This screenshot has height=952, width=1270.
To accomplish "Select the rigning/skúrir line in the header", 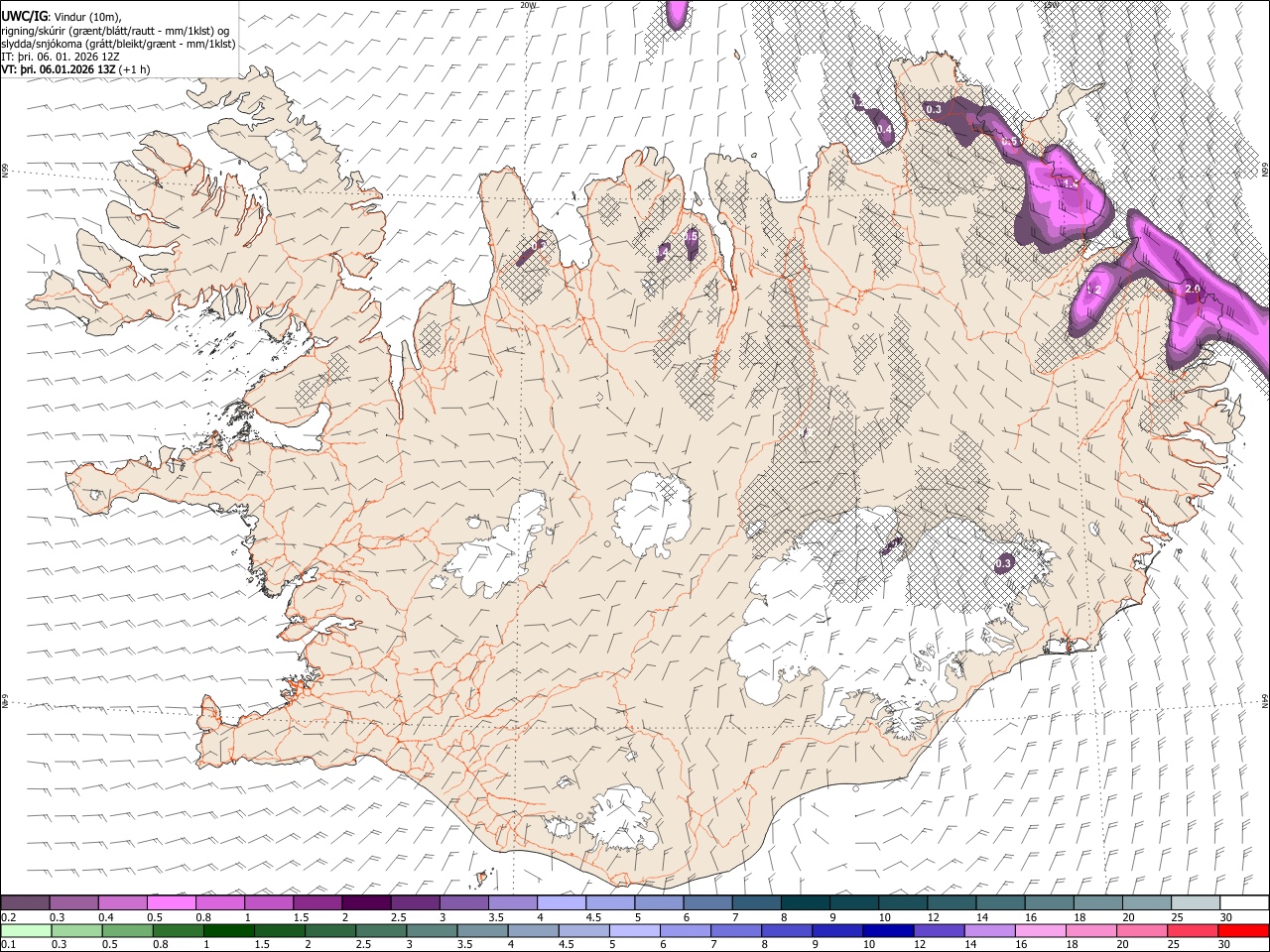I will (115, 31).
